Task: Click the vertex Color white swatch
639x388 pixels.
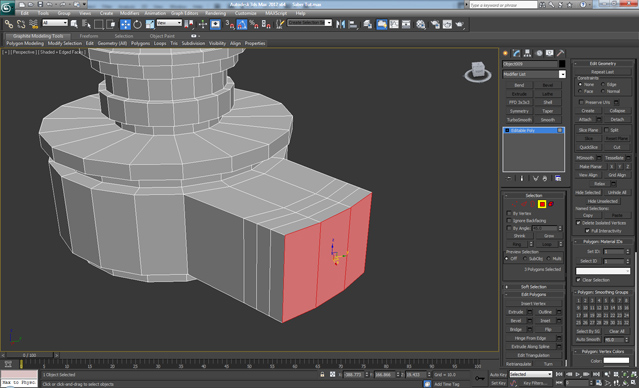Action: point(616,361)
